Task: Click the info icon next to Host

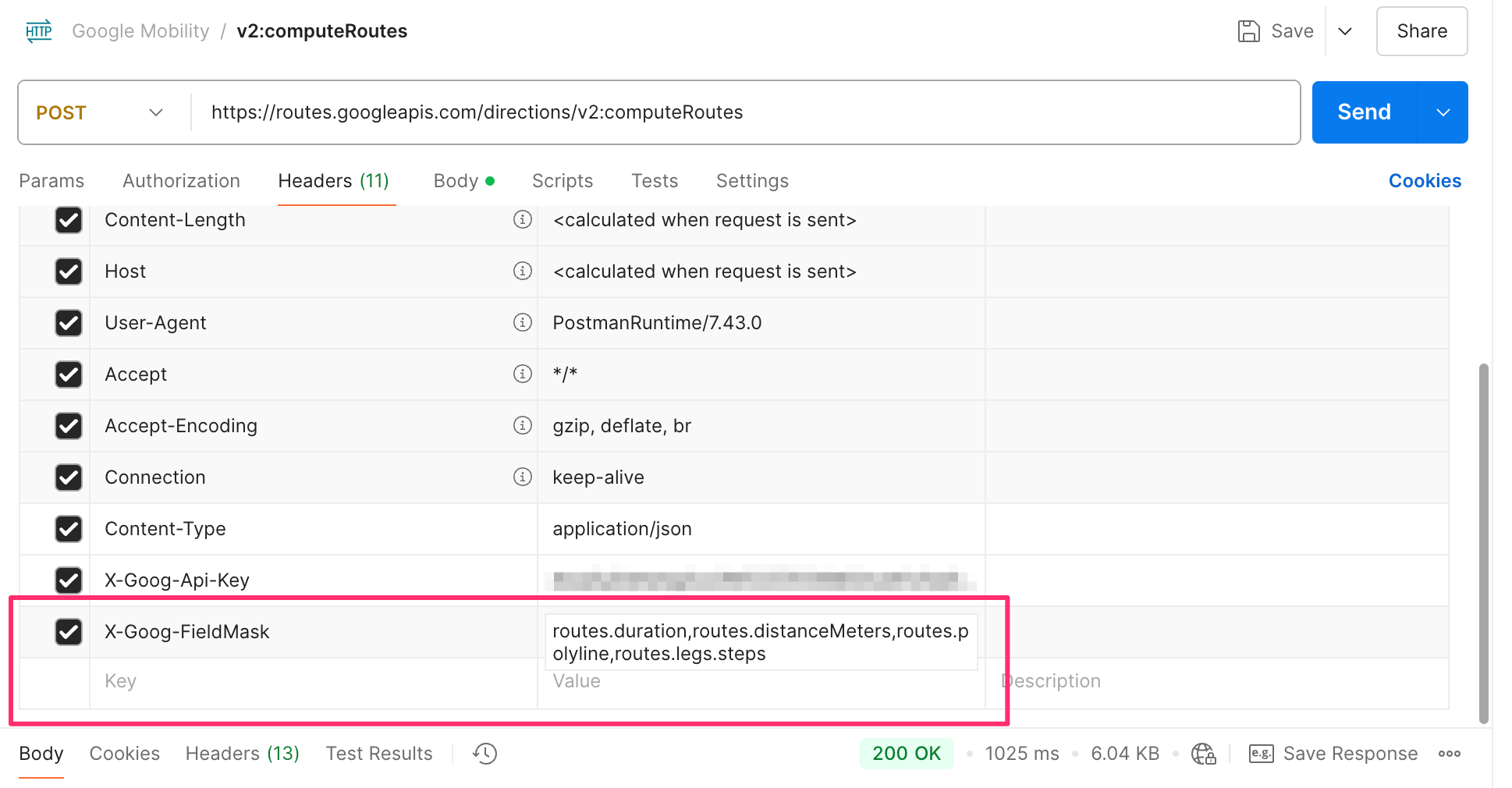Action: (522, 272)
